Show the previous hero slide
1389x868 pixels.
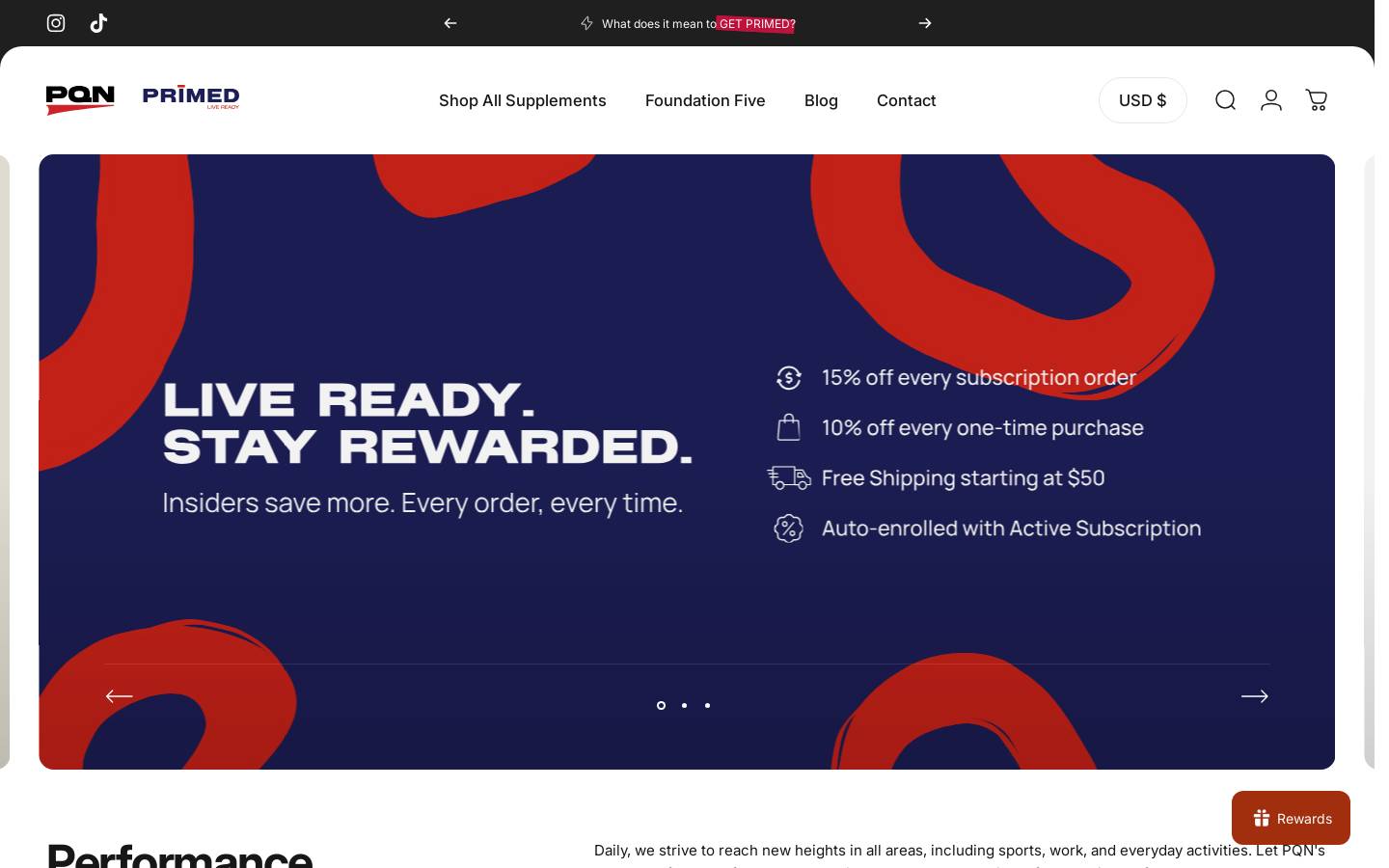(x=120, y=696)
